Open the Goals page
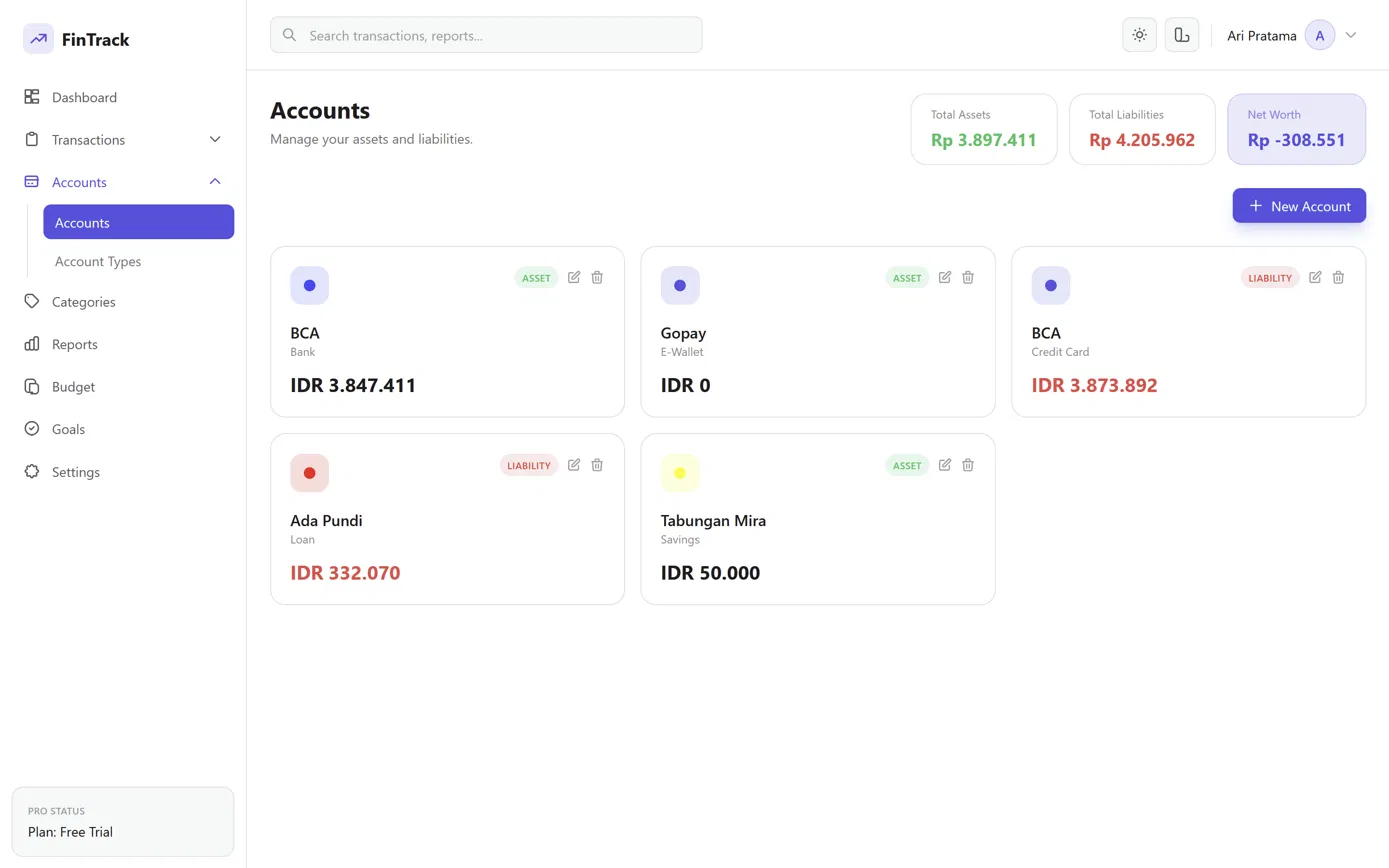Screen dimensions: 1389x868 (123, 429)
